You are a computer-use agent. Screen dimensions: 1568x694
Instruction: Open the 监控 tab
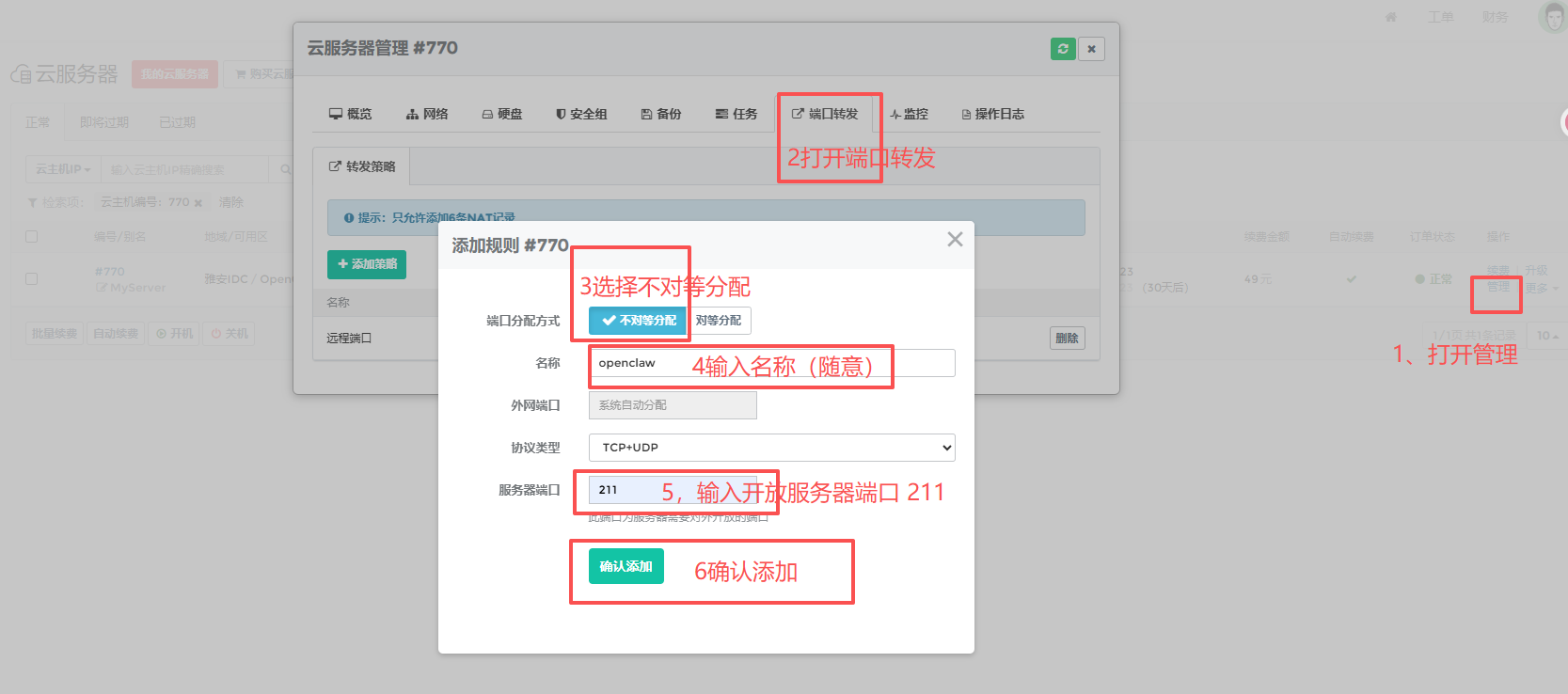(x=909, y=114)
